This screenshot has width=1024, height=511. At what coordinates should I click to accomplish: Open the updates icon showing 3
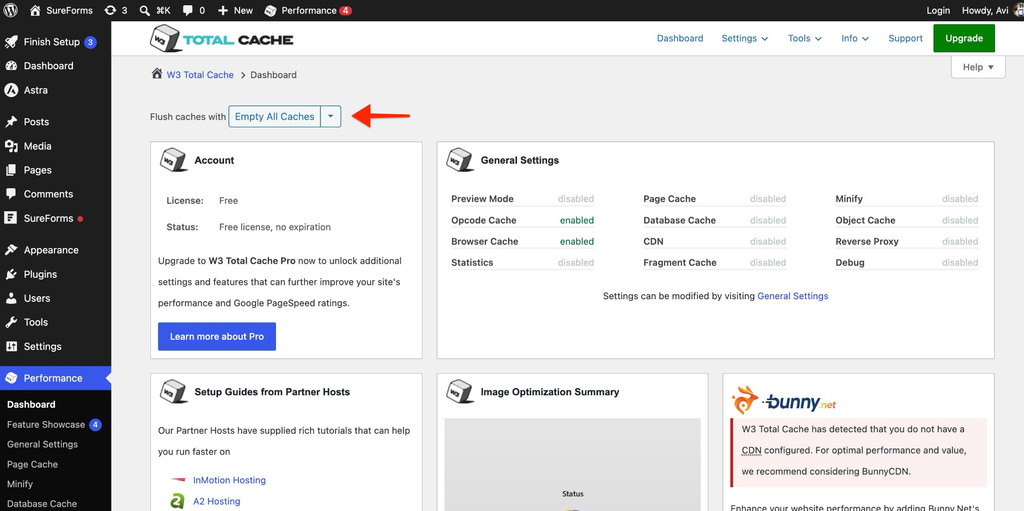(x=110, y=10)
